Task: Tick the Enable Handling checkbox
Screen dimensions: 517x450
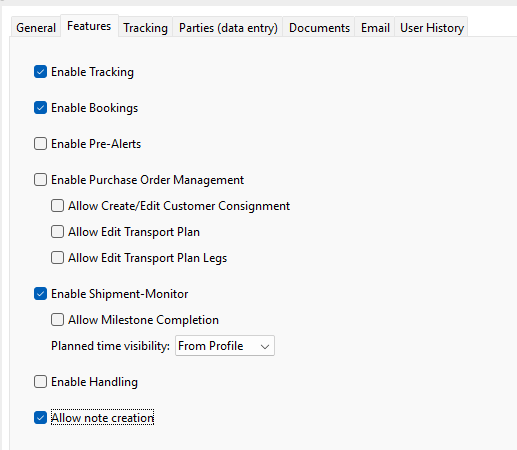Action: click(x=40, y=382)
